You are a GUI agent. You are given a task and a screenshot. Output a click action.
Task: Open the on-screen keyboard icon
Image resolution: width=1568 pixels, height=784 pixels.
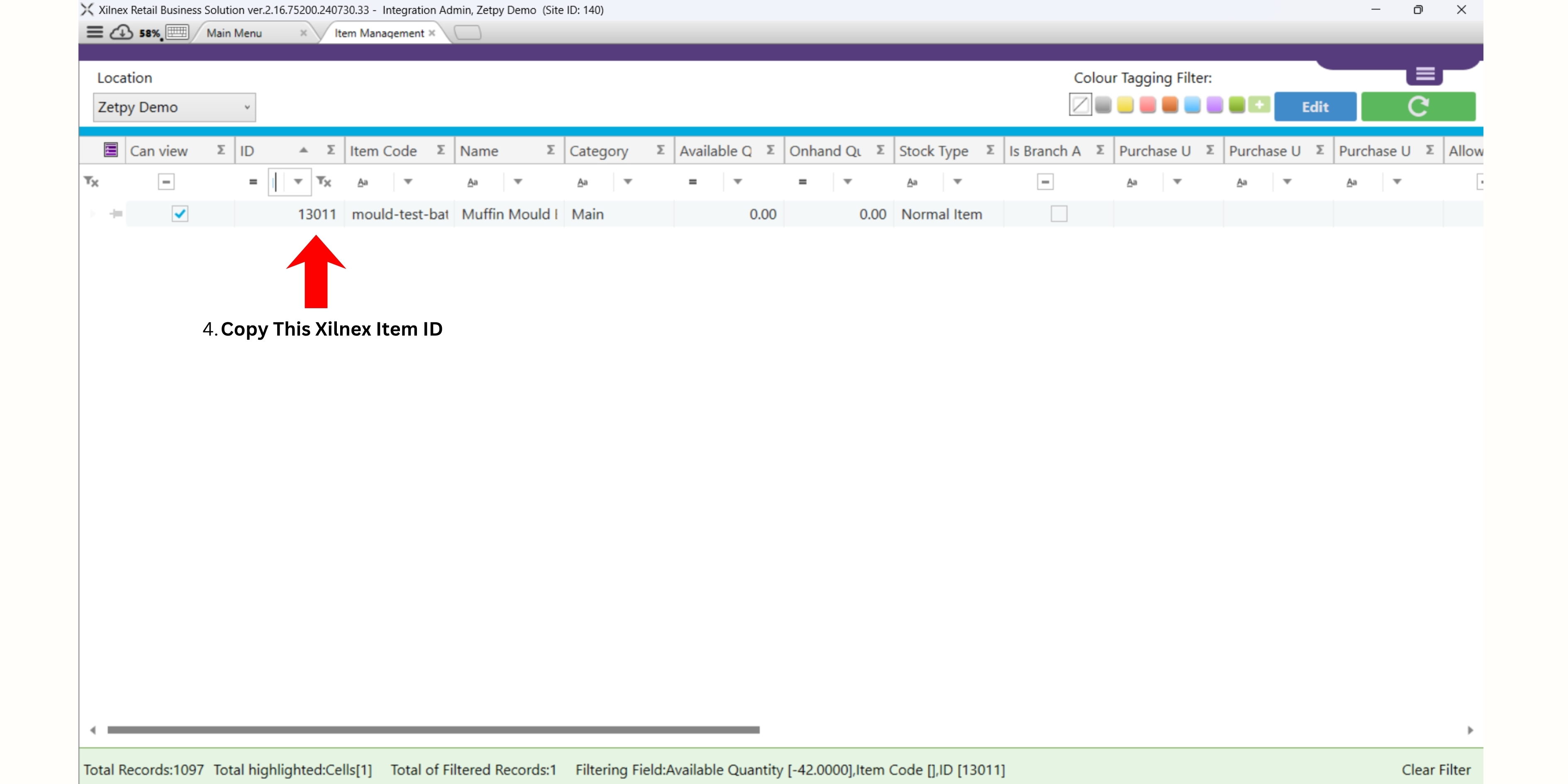(x=177, y=32)
